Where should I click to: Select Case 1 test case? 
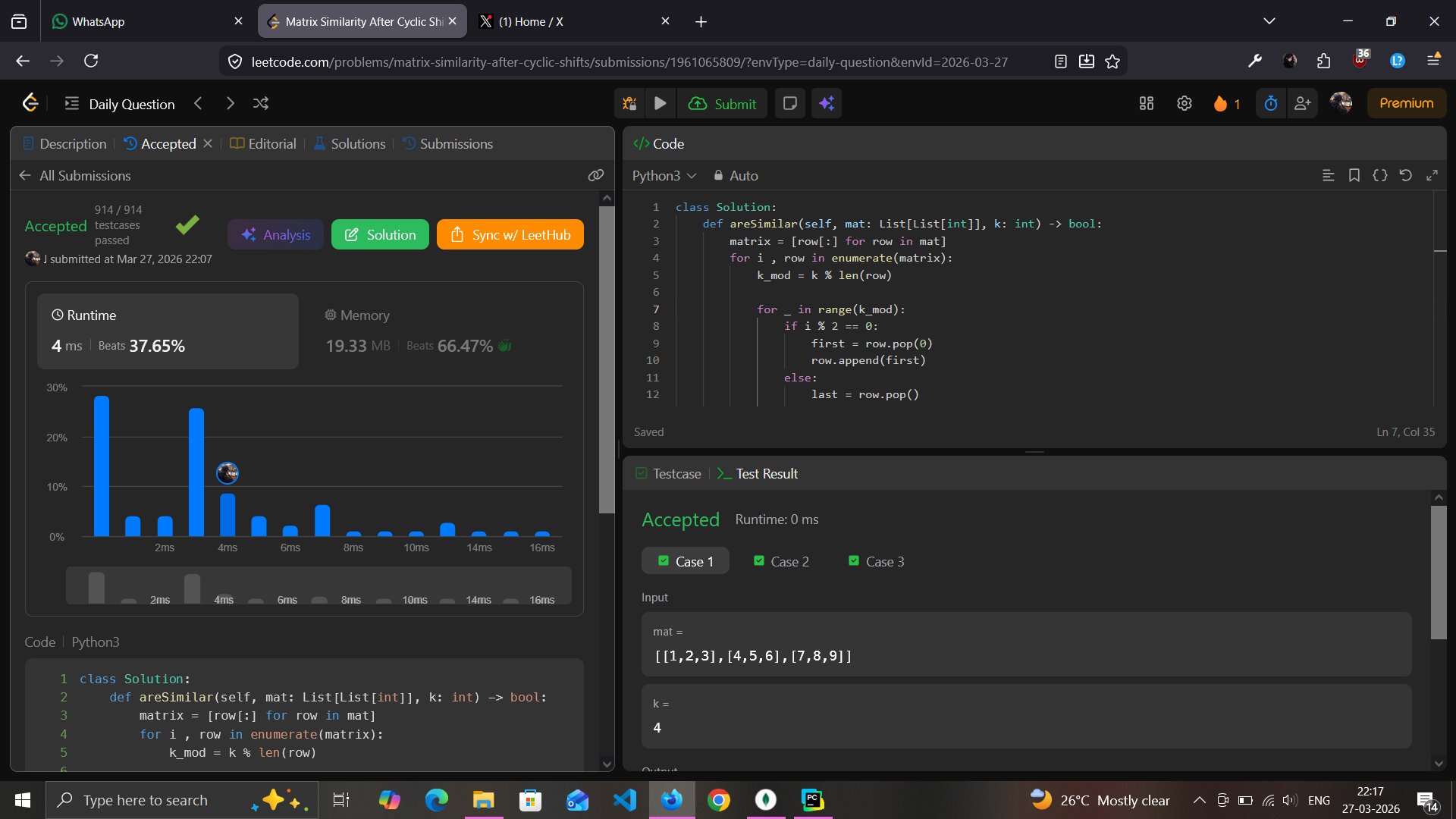[686, 561]
